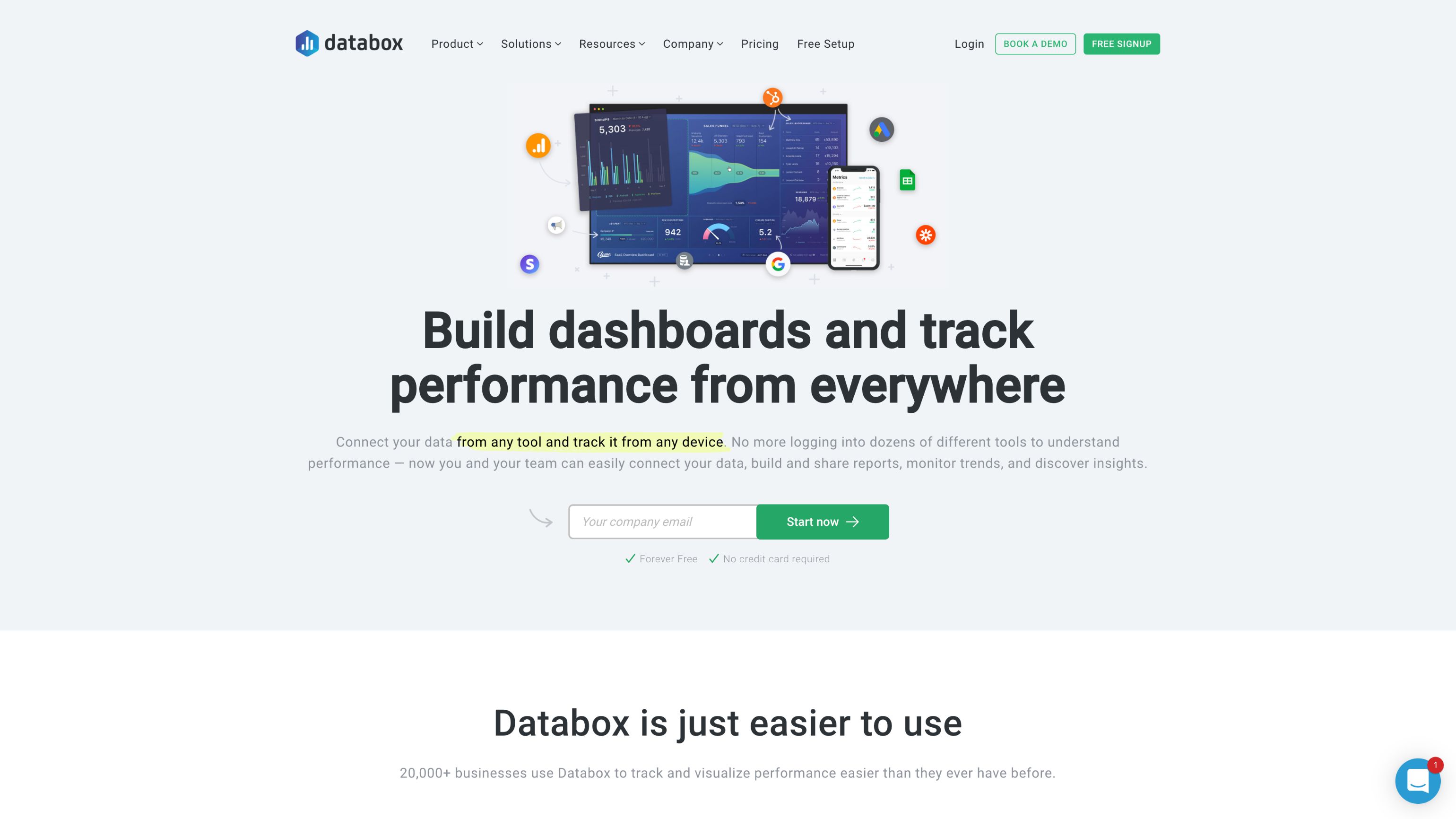Expand the Solutions navigation dropdown
The width and height of the screenshot is (1456, 819).
pos(530,43)
